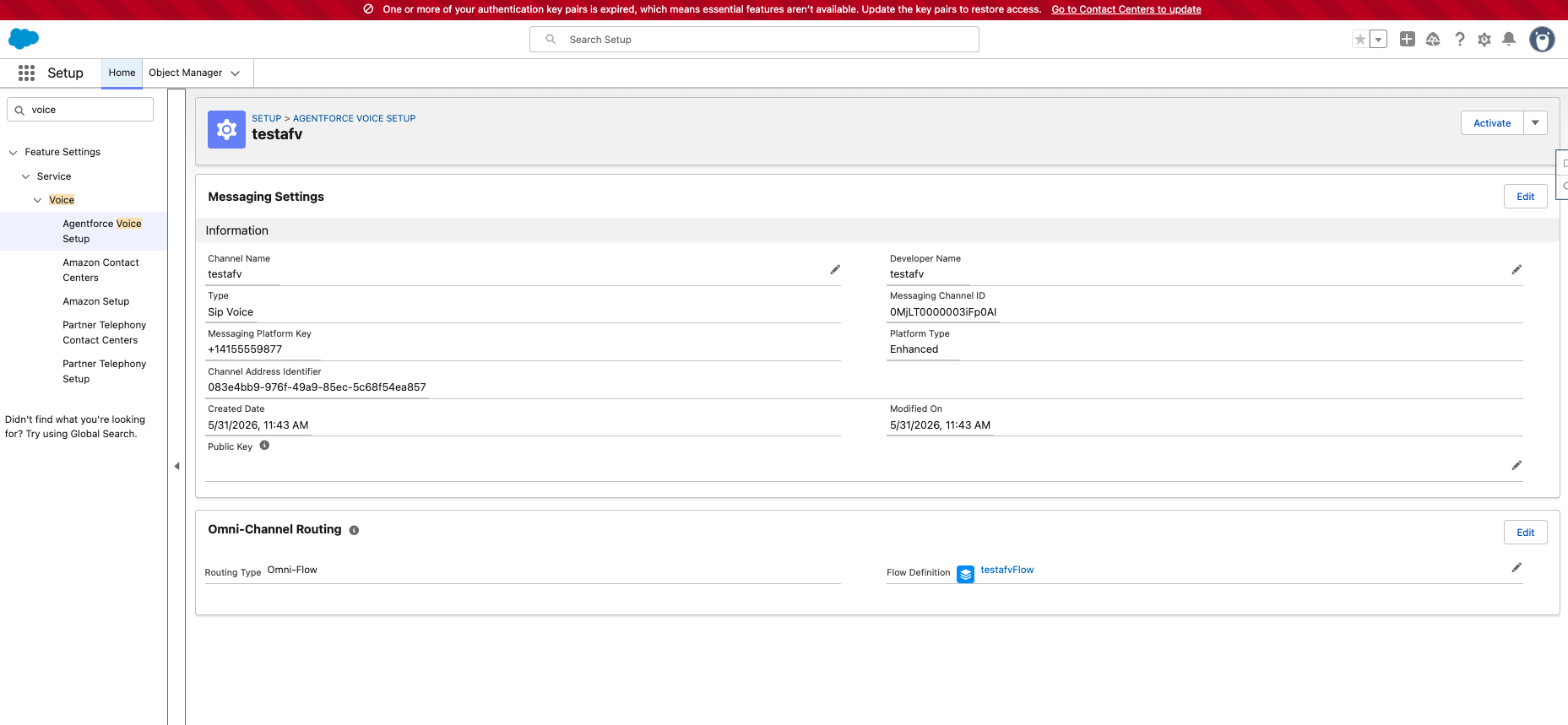Collapse the sidebar with the arrow handle

[176, 466]
